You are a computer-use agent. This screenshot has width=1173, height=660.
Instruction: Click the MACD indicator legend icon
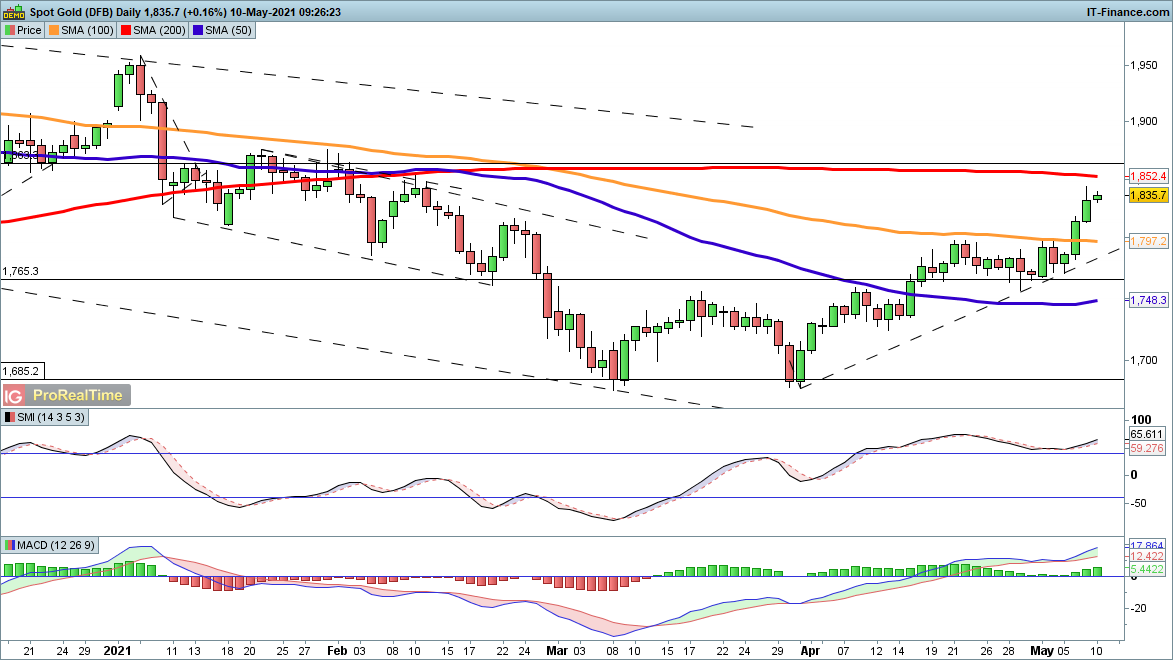(10, 545)
